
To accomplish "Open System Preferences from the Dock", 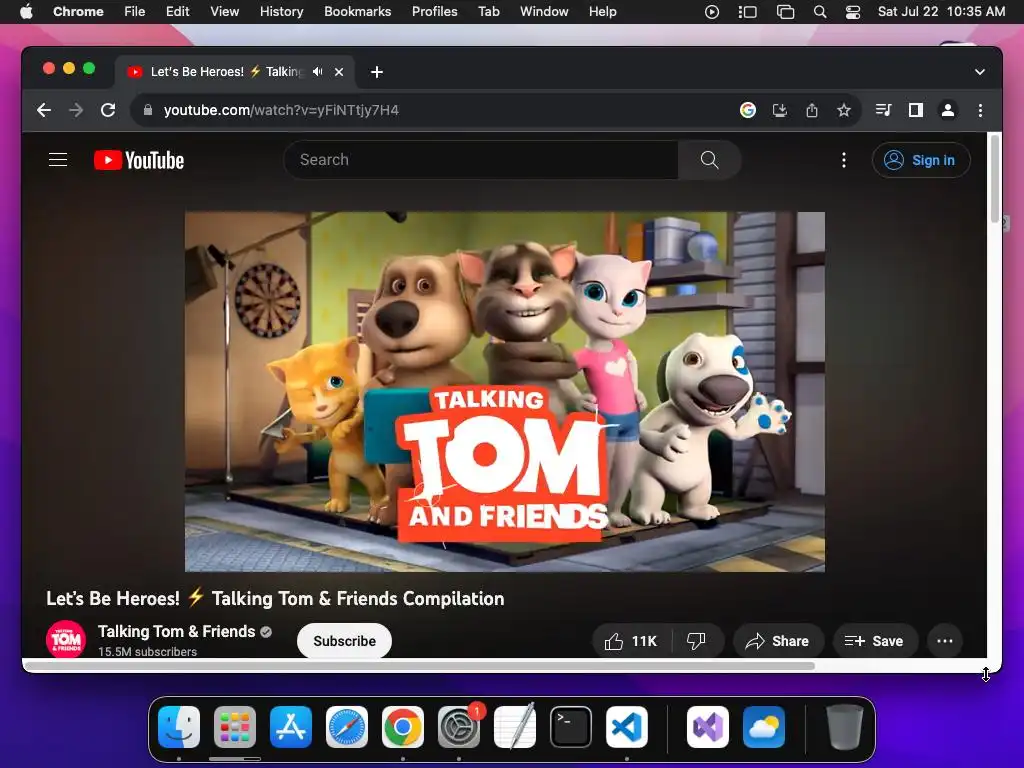I will pos(459,727).
